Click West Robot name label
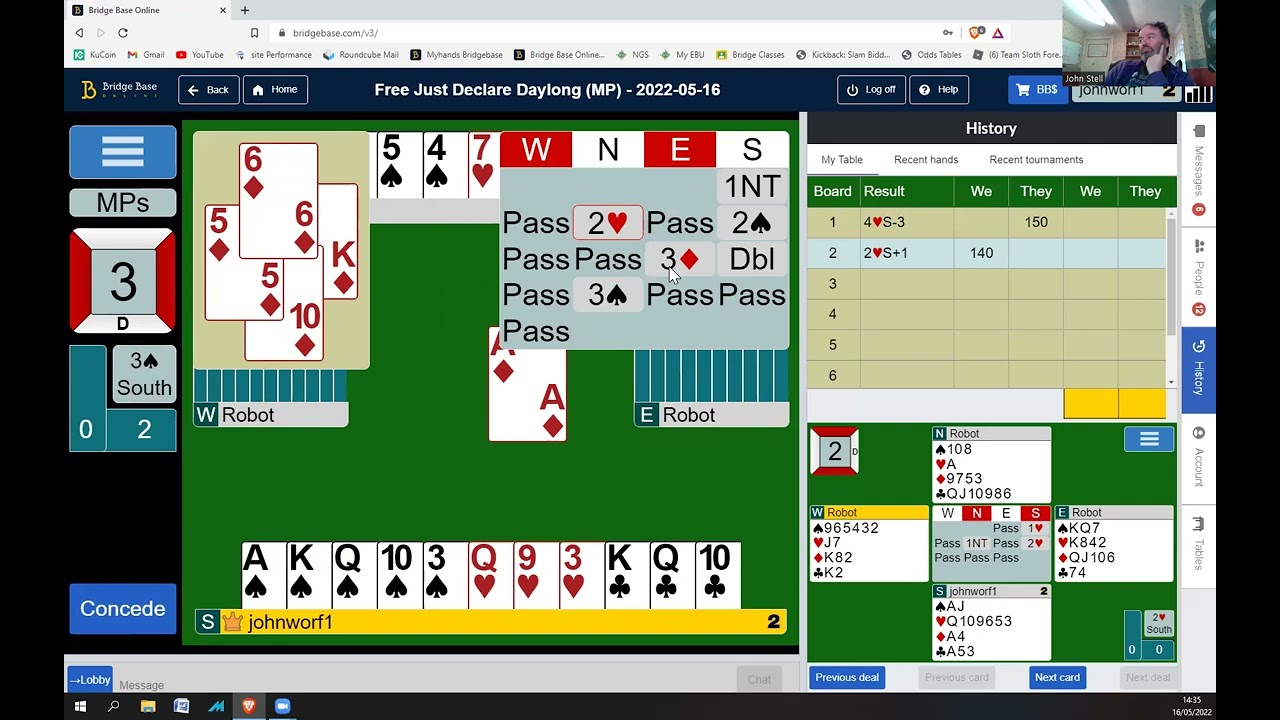Viewport: 1280px width, 720px height. click(x=271, y=415)
